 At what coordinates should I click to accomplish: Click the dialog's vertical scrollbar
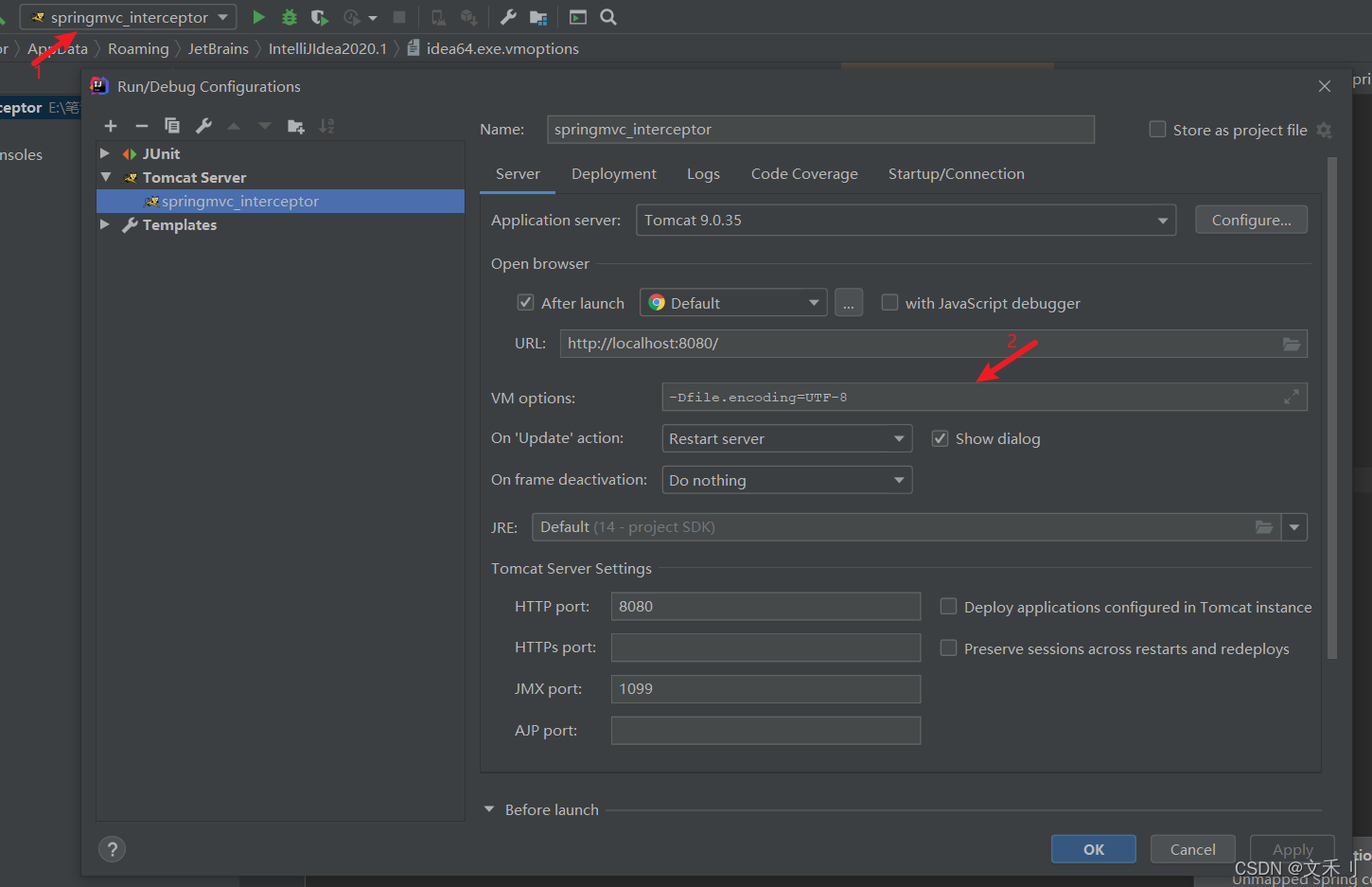pos(1332,407)
